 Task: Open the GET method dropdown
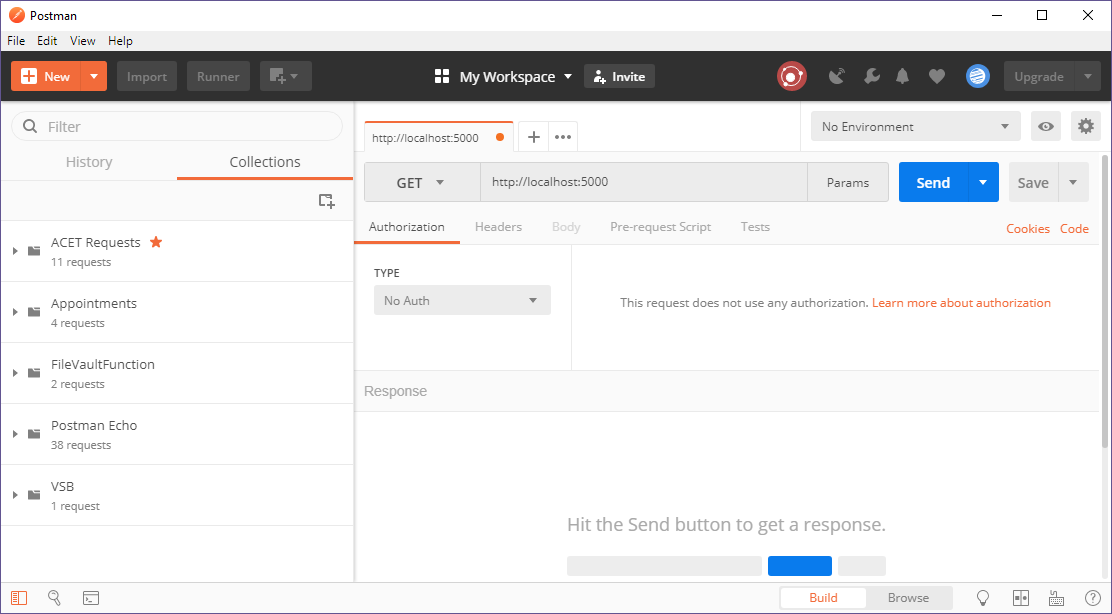[422, 182]
